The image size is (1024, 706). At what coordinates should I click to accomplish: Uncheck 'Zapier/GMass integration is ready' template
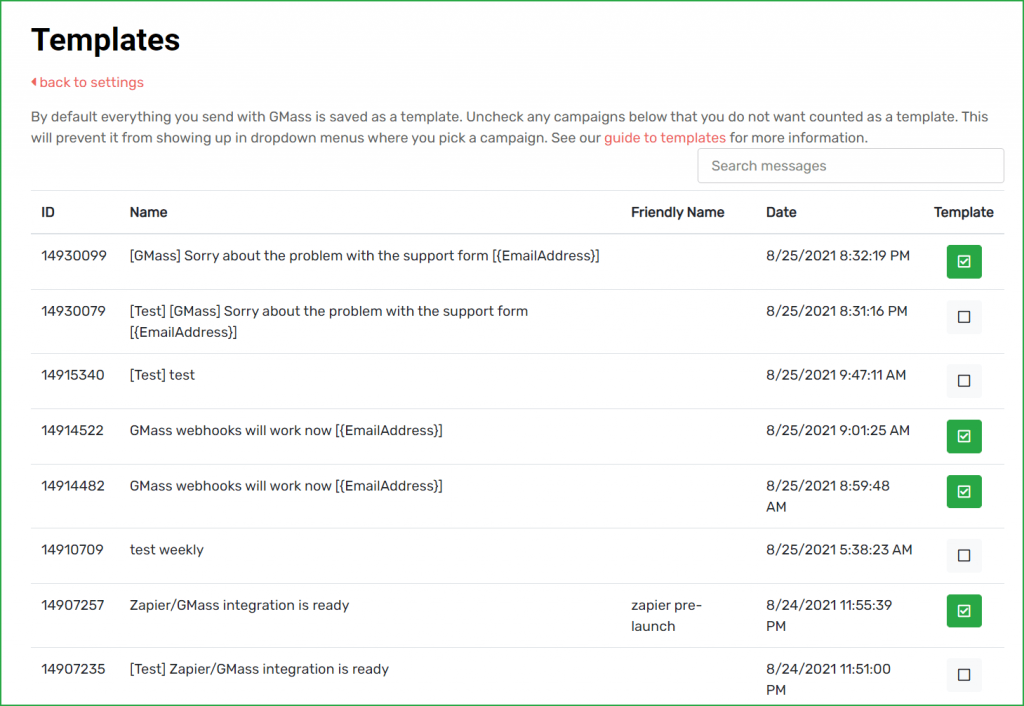963,610
